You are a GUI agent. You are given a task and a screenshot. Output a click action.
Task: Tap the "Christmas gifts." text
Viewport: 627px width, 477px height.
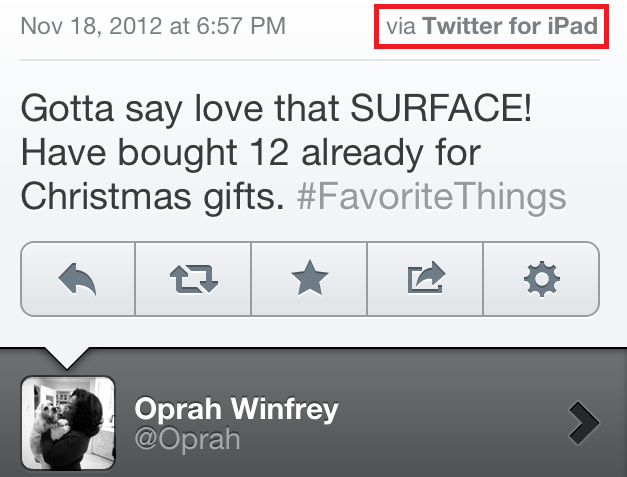pos(154,195)
